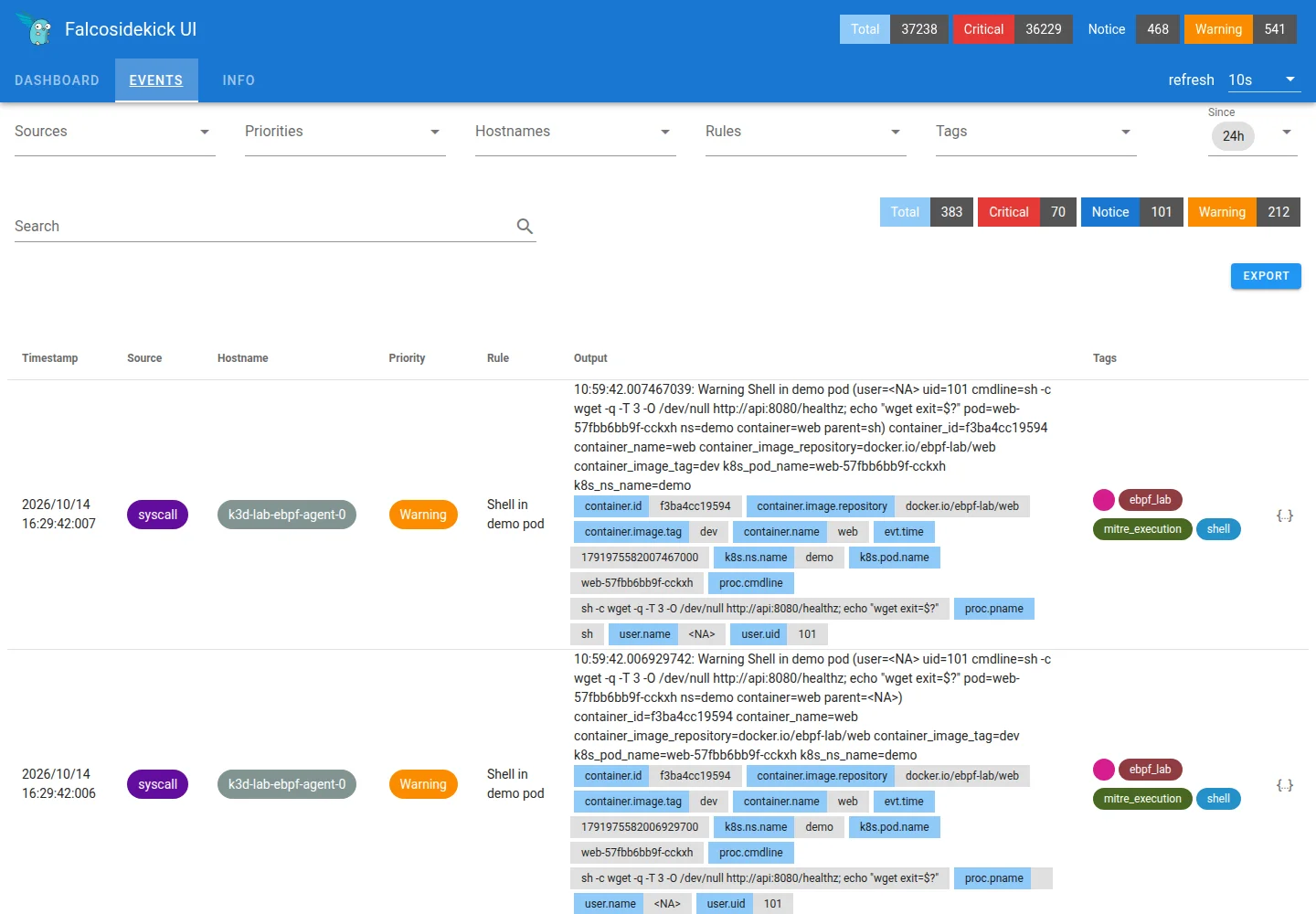Screen dimensions: 1316x914
Task: Select hostname chip in the 16:29:42:006 row
Action: click(x=287, y=784)
